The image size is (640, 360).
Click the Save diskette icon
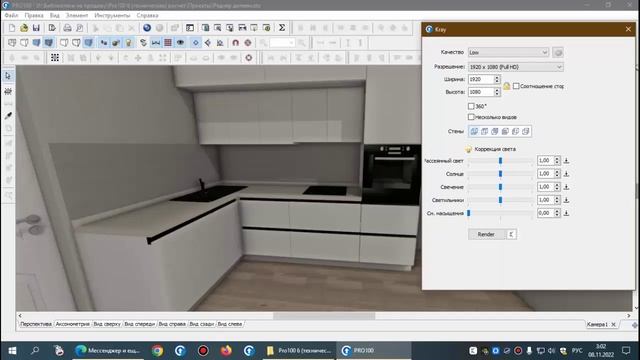(x=36, y=28)
